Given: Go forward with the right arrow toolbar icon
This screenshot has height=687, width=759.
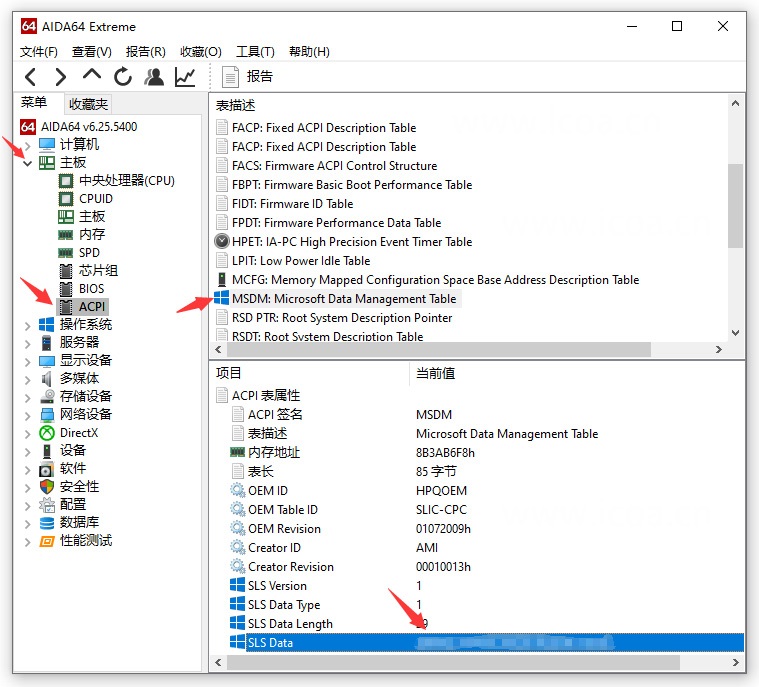Looking at the screenshot, I should 61,76.
